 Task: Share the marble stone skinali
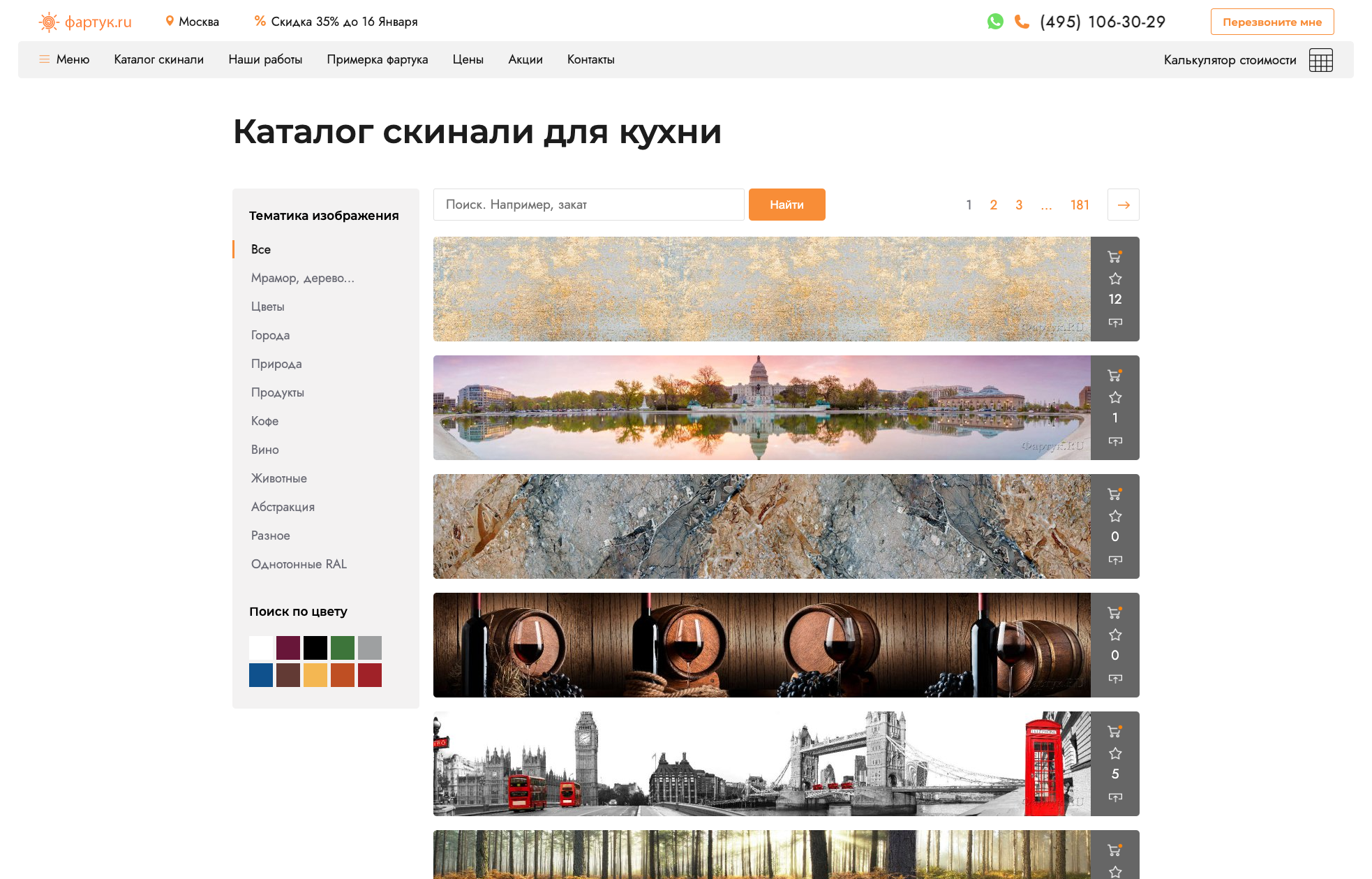click(x=1115, y=559)
